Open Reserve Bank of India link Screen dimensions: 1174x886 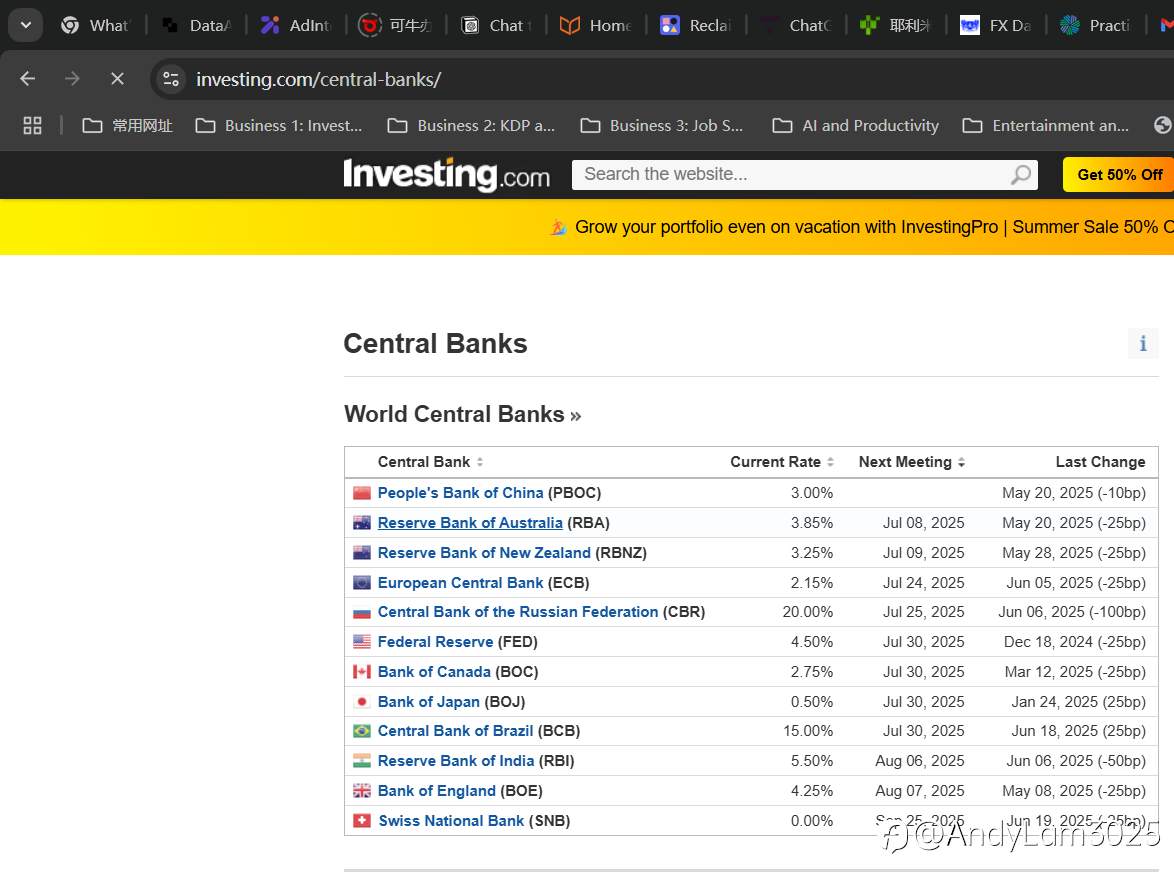[456, 761]
